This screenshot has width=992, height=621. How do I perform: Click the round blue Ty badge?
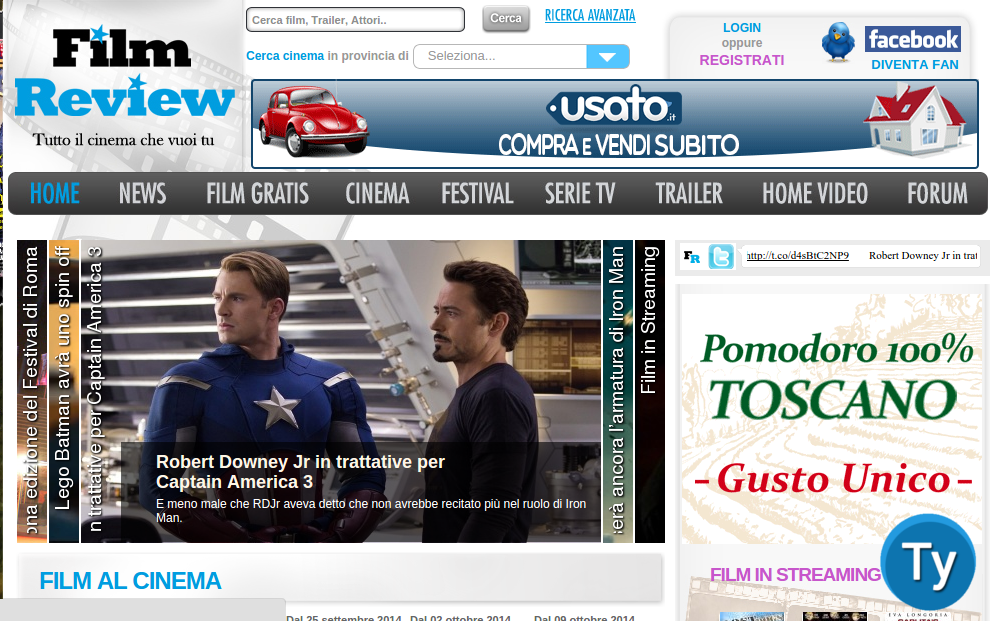point(928,562)
